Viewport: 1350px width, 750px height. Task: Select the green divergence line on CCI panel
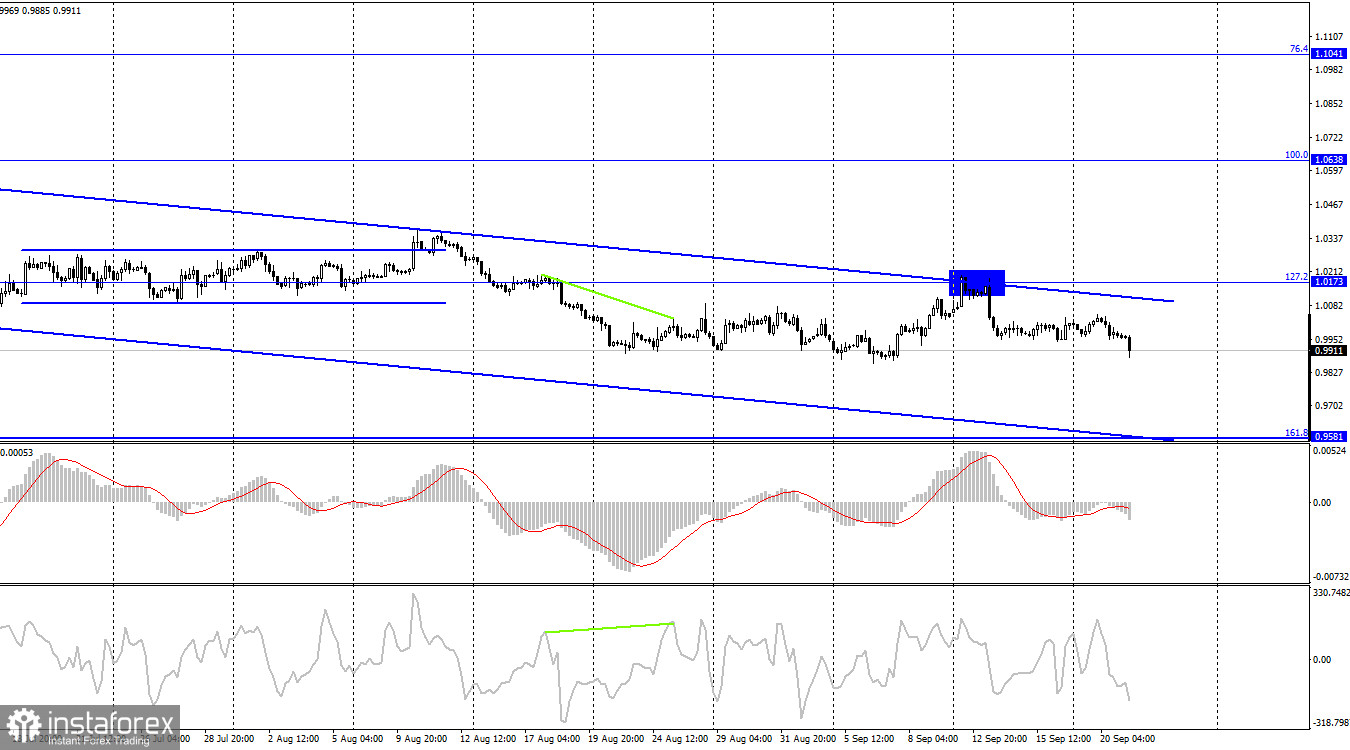(x=610, y=627)
